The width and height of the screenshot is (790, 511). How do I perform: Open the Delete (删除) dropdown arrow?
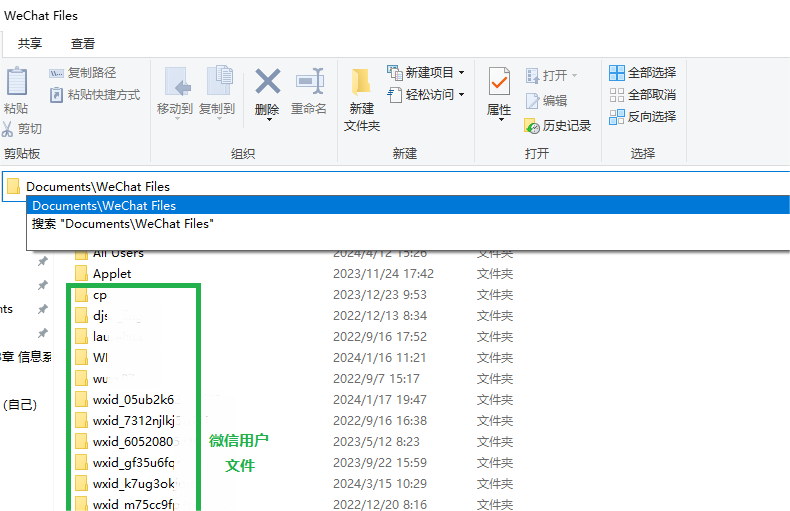point(269,120)
